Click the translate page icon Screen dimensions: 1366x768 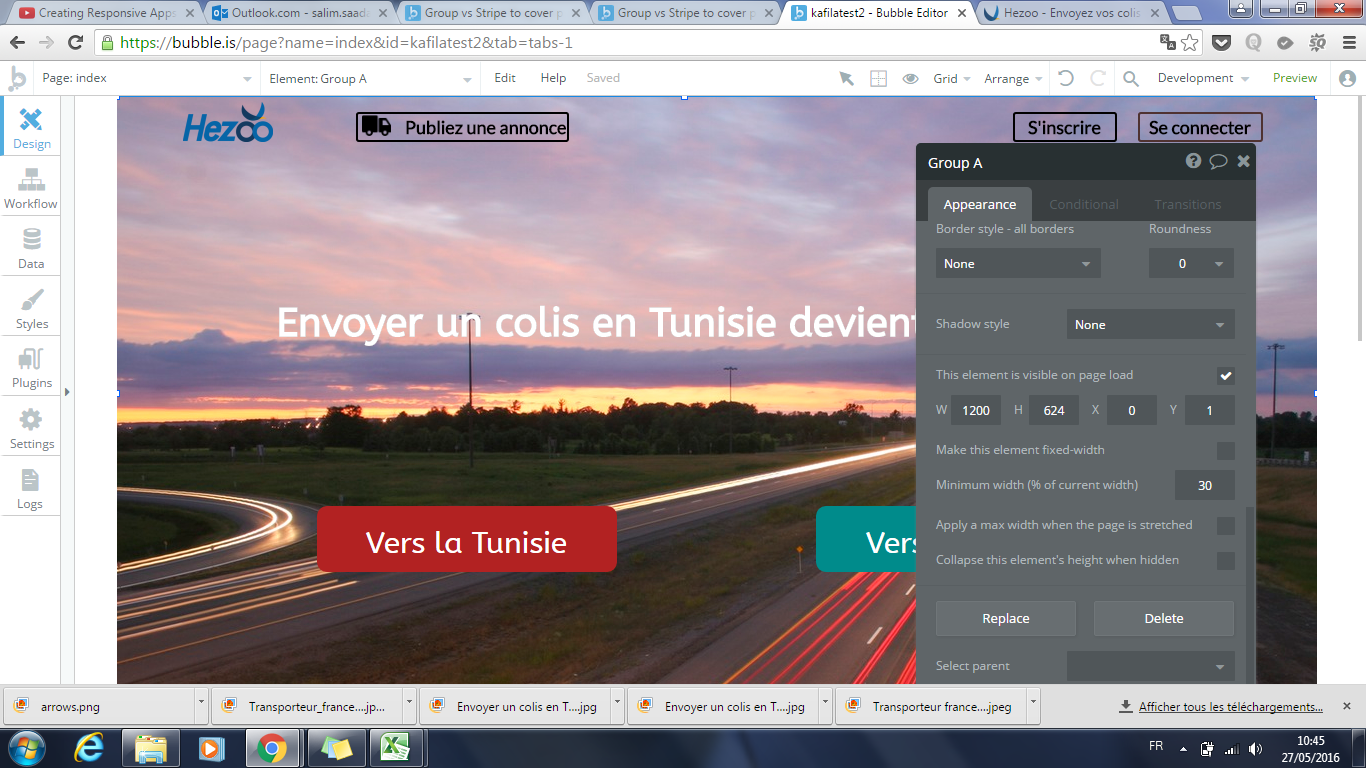point(1167,43)
